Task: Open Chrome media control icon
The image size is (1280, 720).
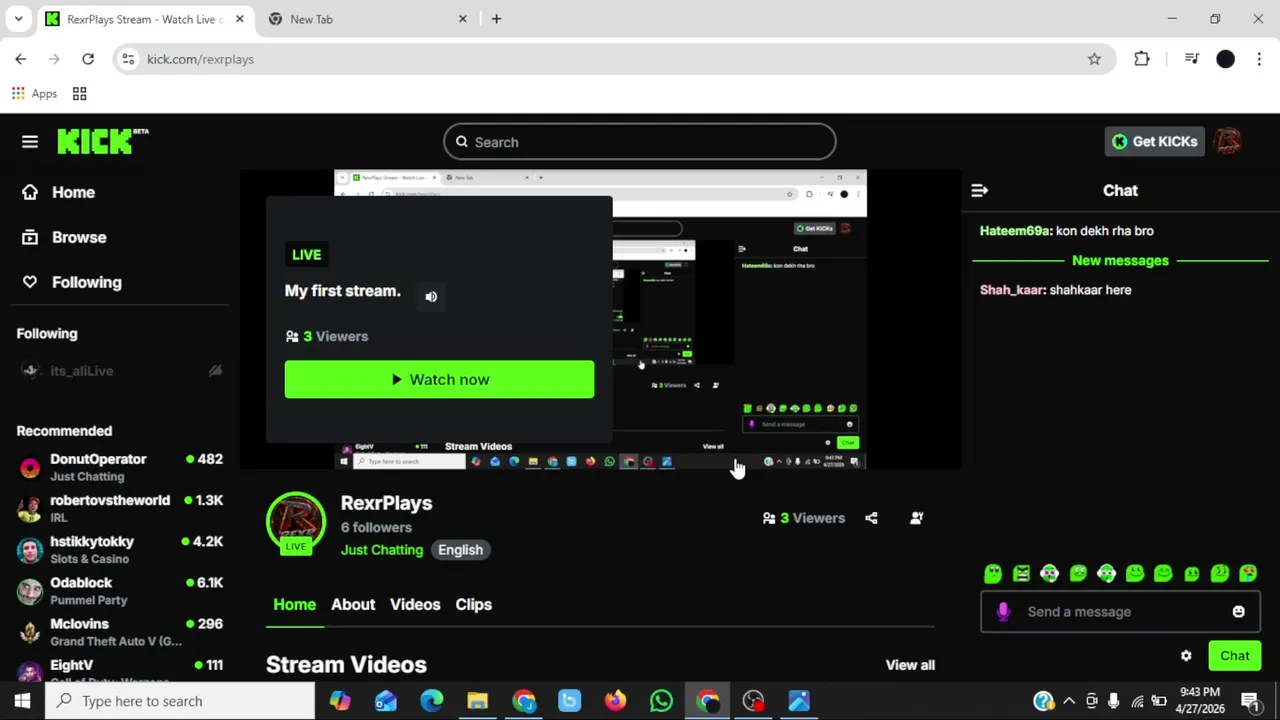Action: [1191, 59]
